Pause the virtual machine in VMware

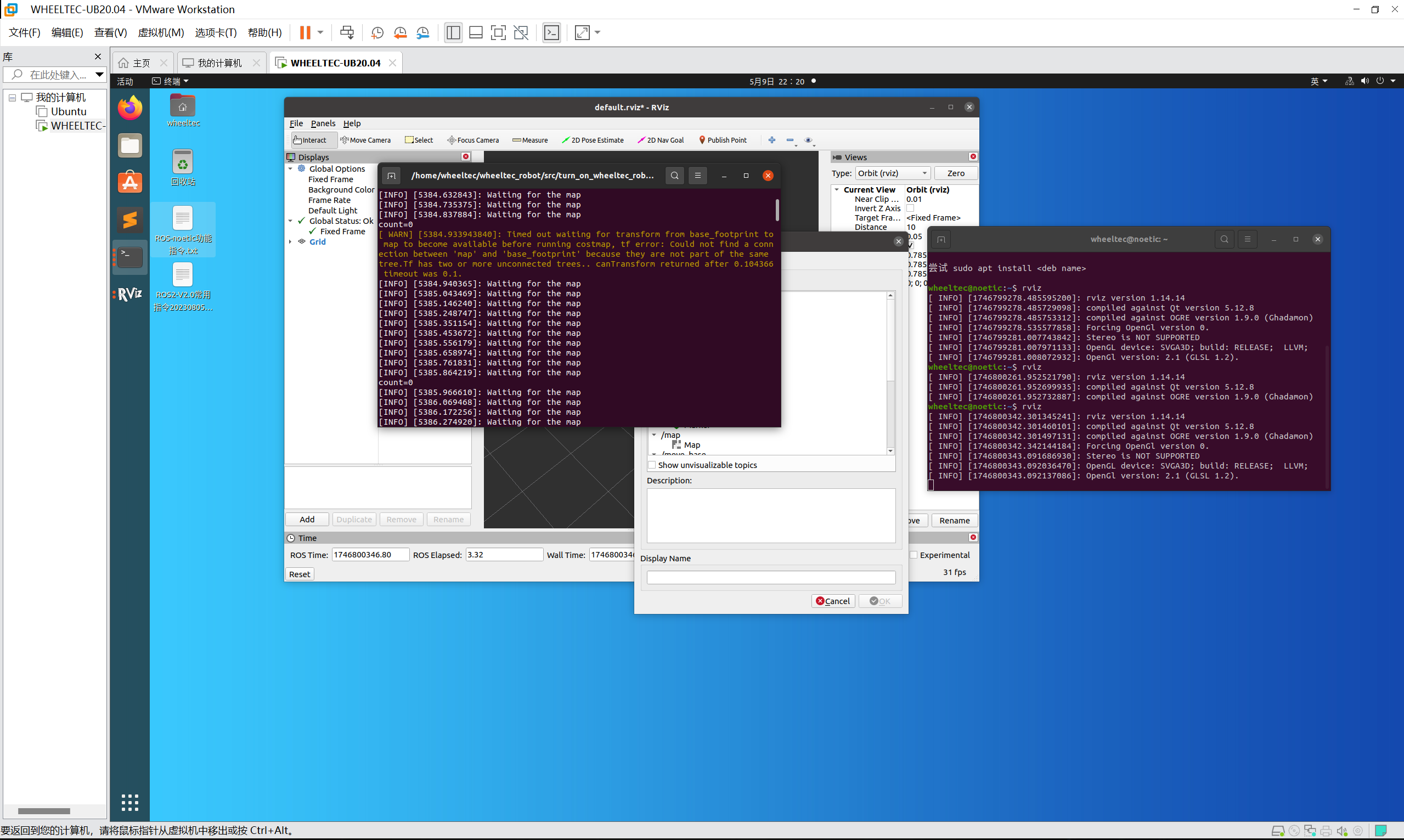pyautogui.click(x=305, y=32)
